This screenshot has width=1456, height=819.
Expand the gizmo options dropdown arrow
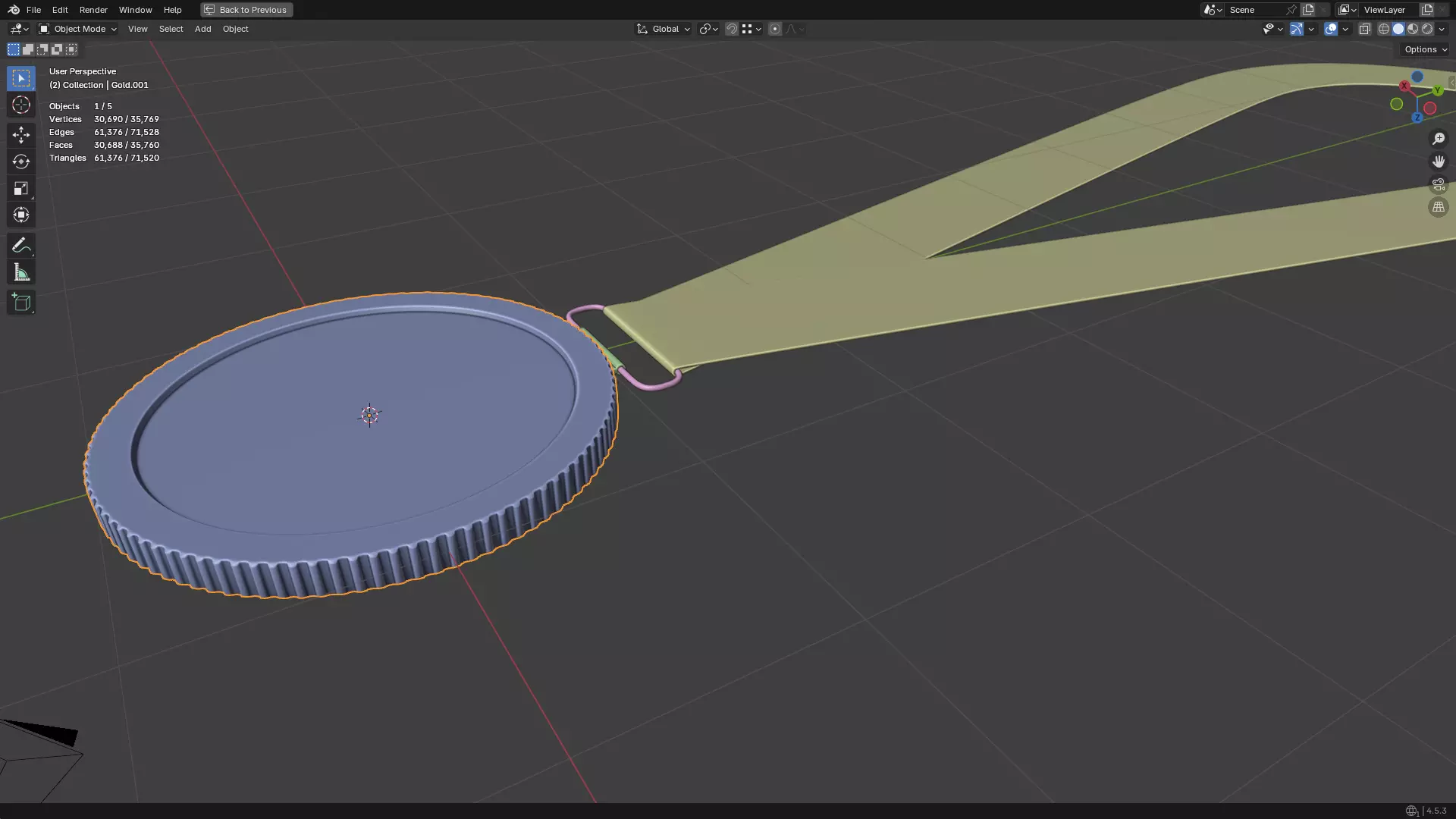(x=1311, y=29)
